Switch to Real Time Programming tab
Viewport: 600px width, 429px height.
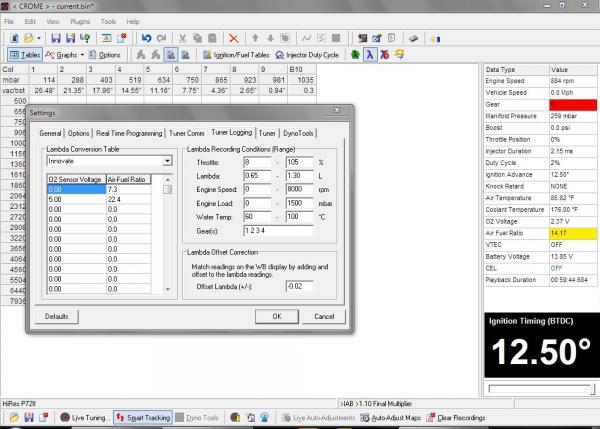(129, 134)
